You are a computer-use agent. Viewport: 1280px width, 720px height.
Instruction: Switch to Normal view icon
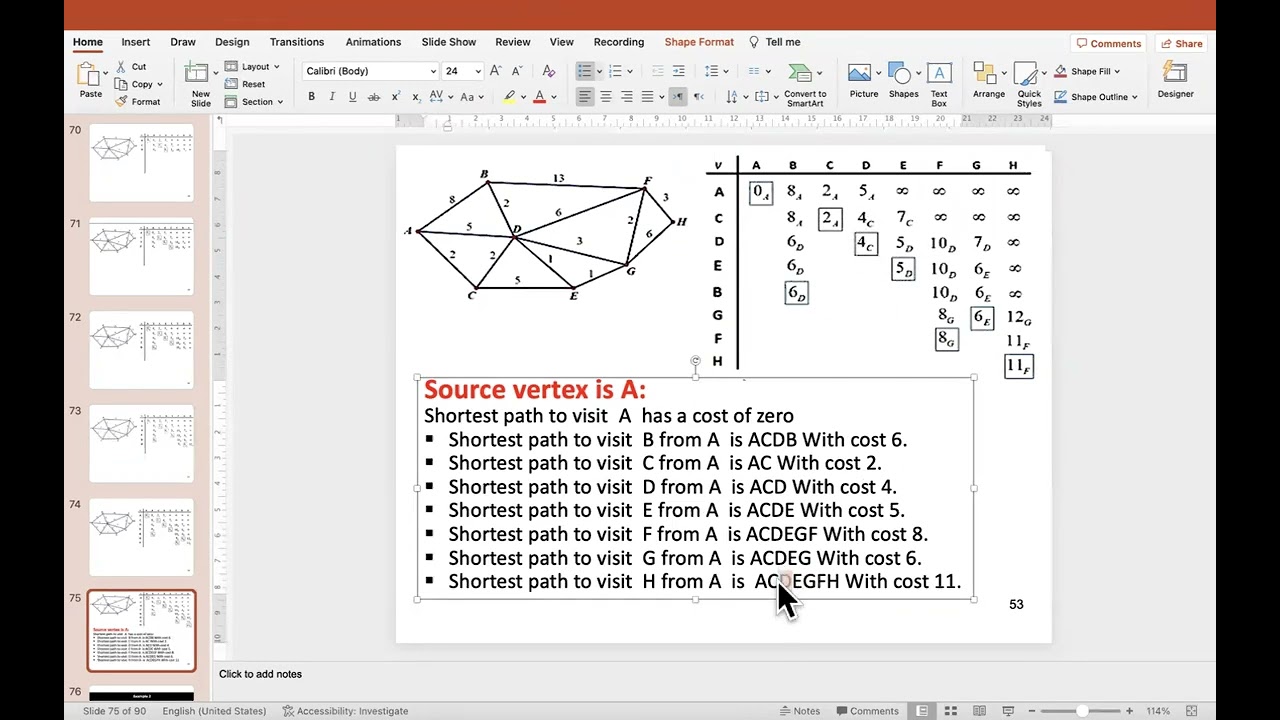[922, 711]
